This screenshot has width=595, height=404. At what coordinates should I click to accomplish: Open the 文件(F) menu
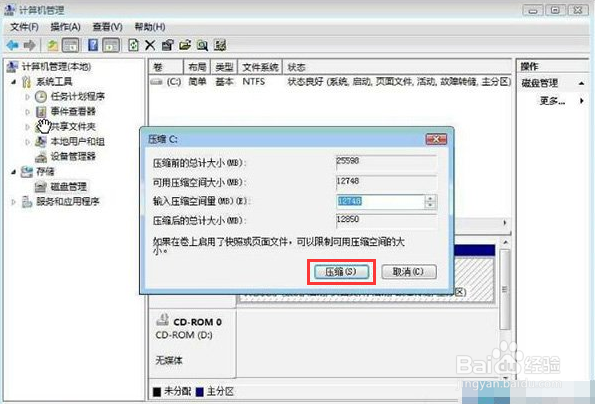coord(24,27)
